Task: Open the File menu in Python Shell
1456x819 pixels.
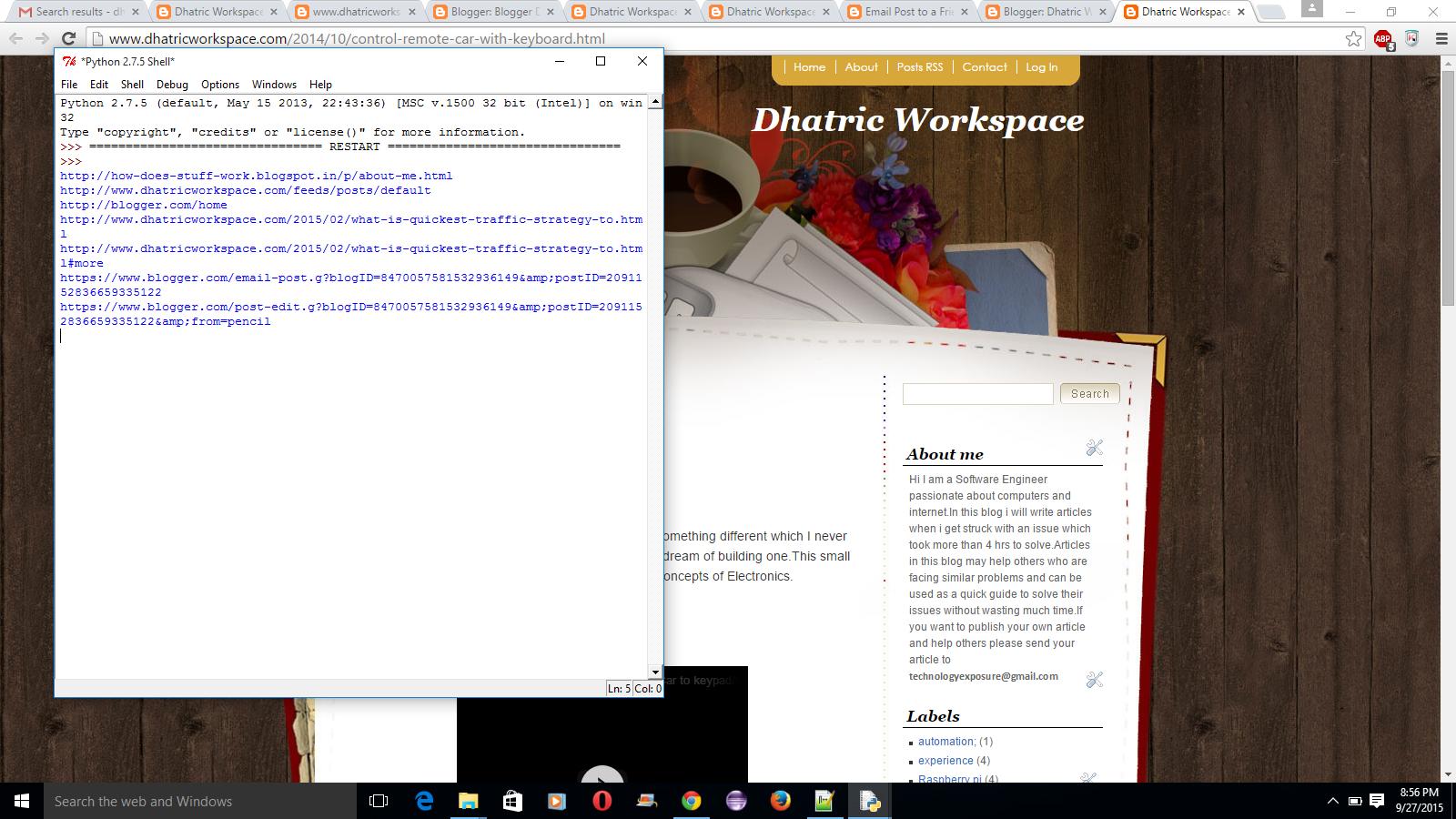Action: [69, 84]
